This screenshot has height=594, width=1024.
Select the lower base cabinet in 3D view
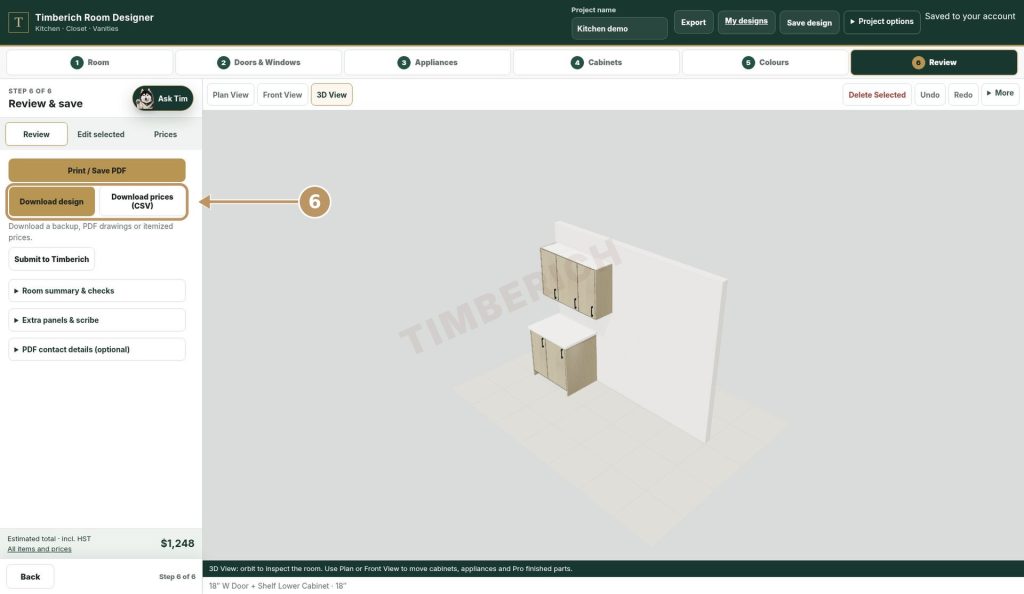(x=563, y=356)
